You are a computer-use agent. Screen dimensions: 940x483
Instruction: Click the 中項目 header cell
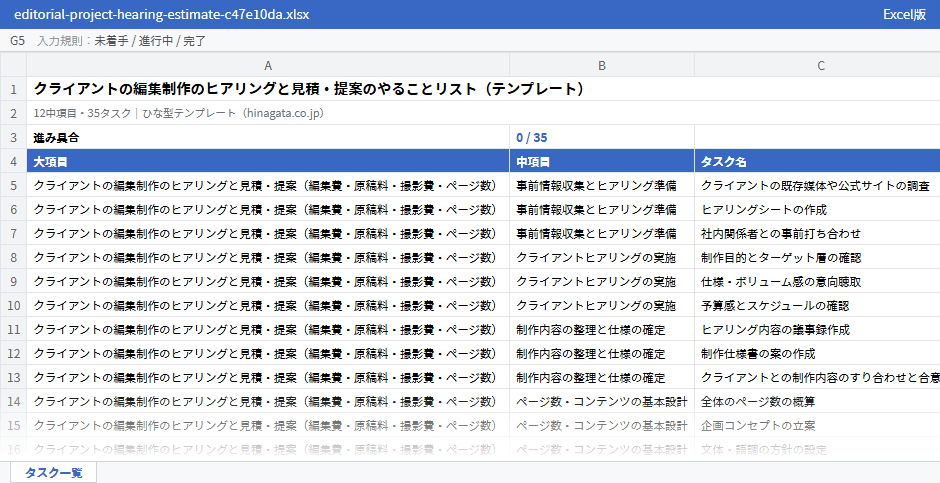602,161
